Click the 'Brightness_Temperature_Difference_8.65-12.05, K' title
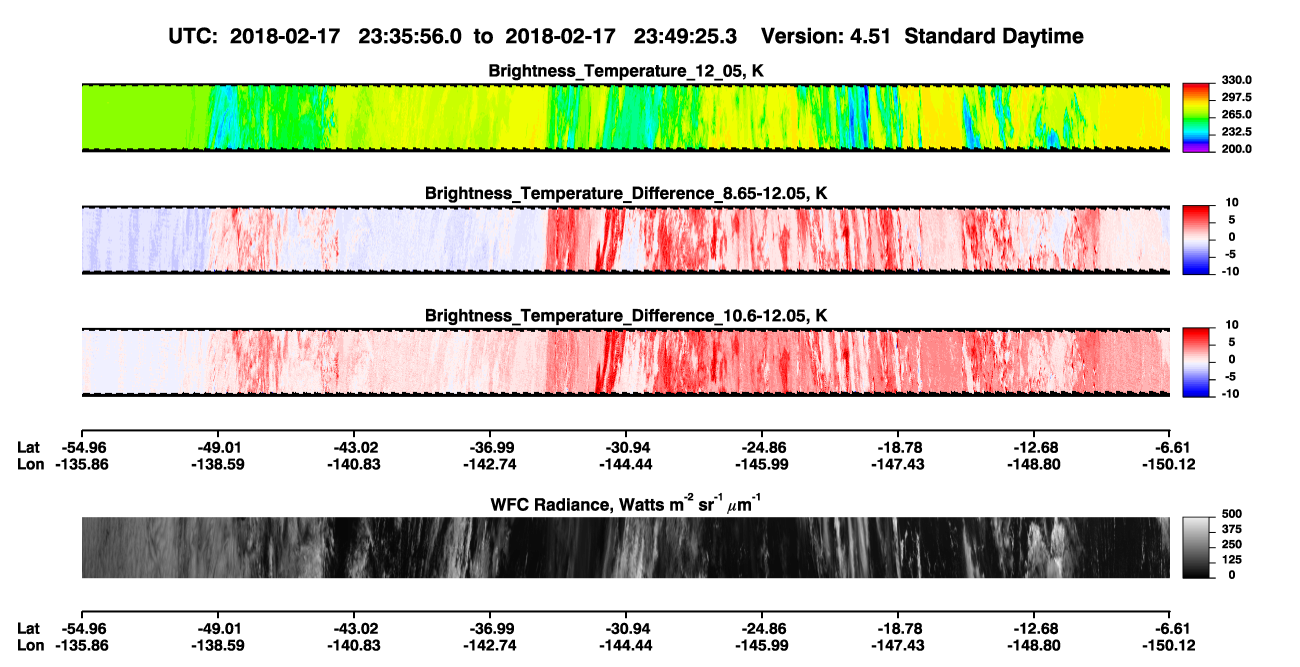 click(626, 193)
